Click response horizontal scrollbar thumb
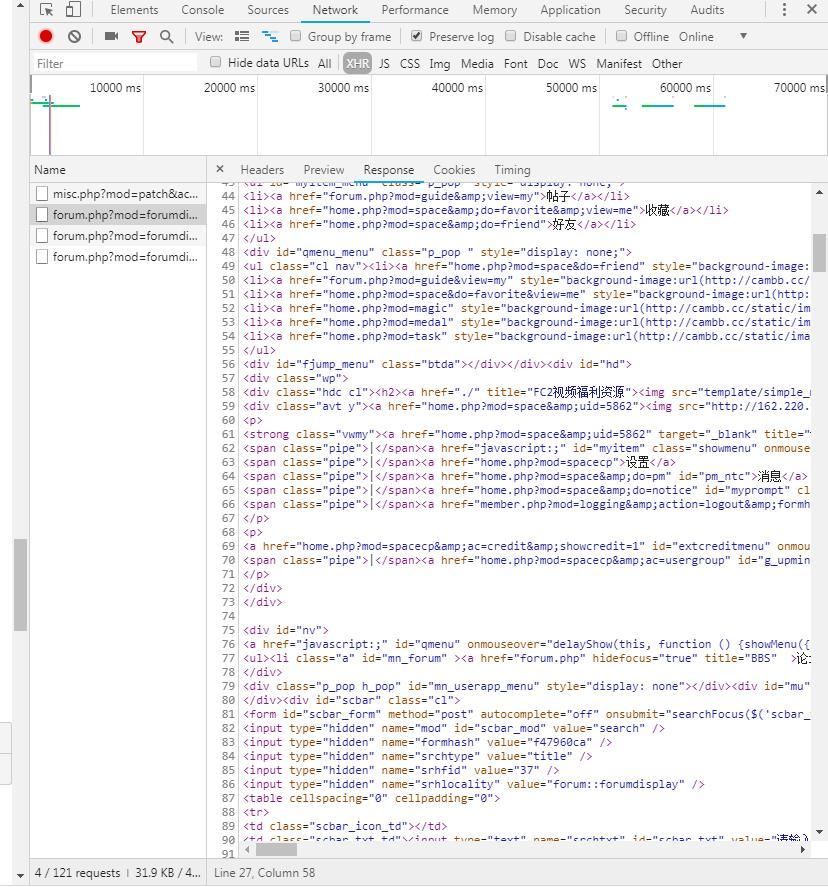This screenshot has width=828, height=887. point(276,849)
